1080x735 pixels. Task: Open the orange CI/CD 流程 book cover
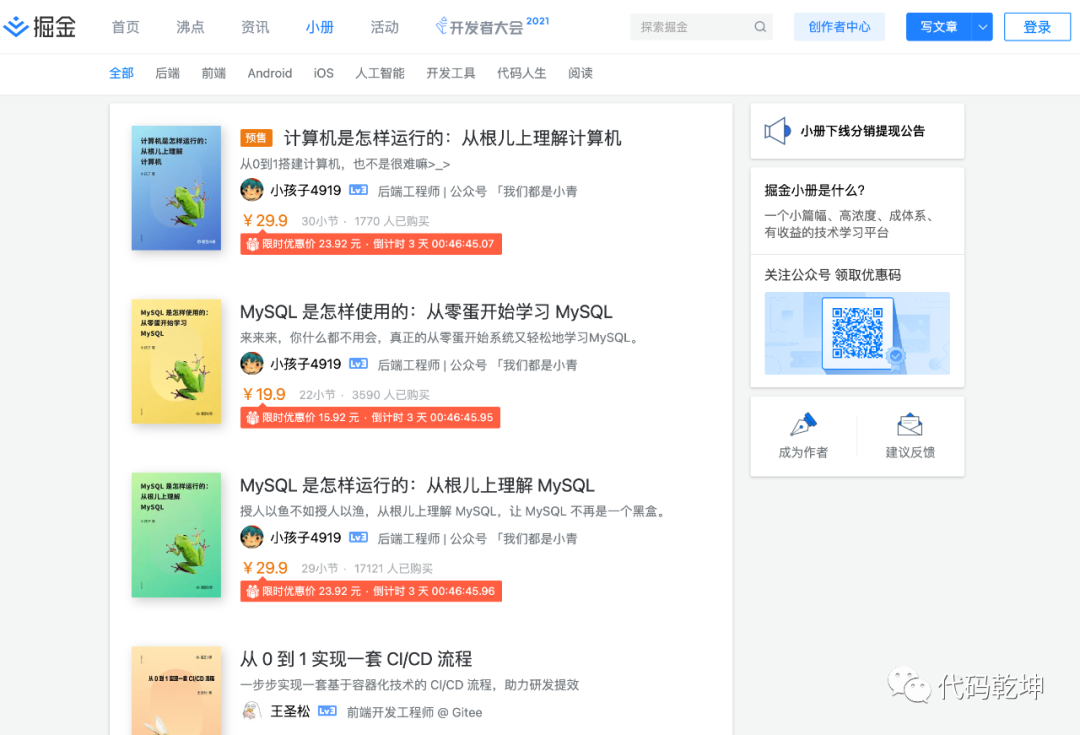(x=176, y=690)
